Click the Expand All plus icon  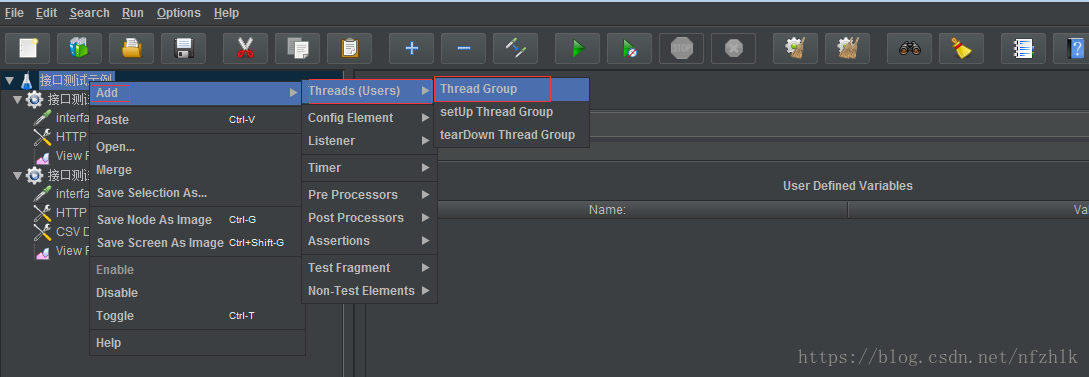click(x=411, y=49)
